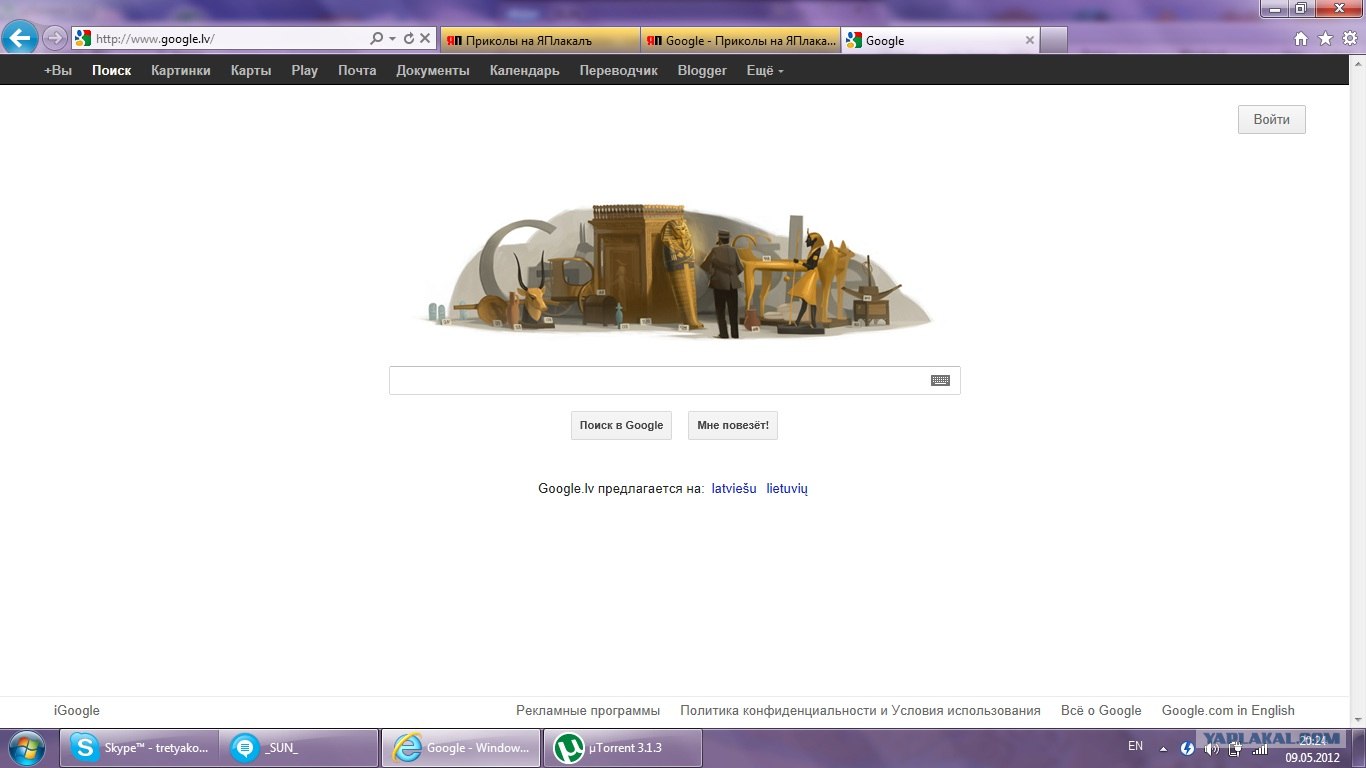Click the EN language indicator
The width and height of the screenshot is (1366, 768).
pos(1135,747)
